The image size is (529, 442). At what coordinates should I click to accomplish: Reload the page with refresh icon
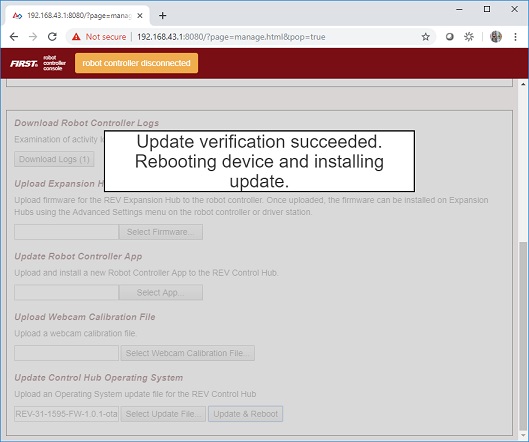pos(52,37)
